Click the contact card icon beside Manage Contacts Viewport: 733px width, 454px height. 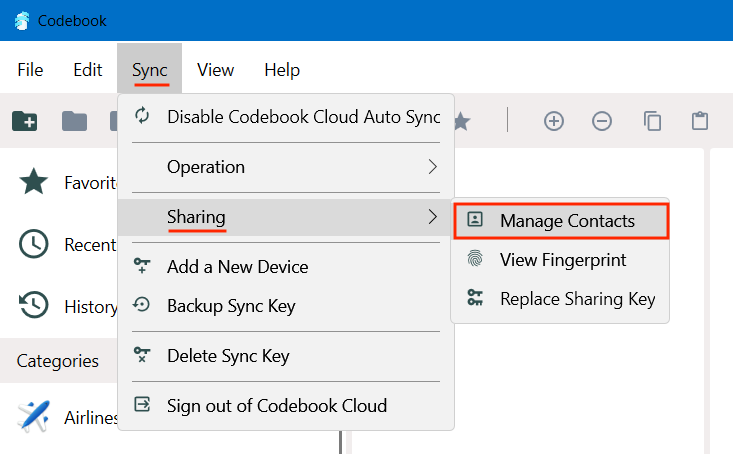(x=475, y=219)
